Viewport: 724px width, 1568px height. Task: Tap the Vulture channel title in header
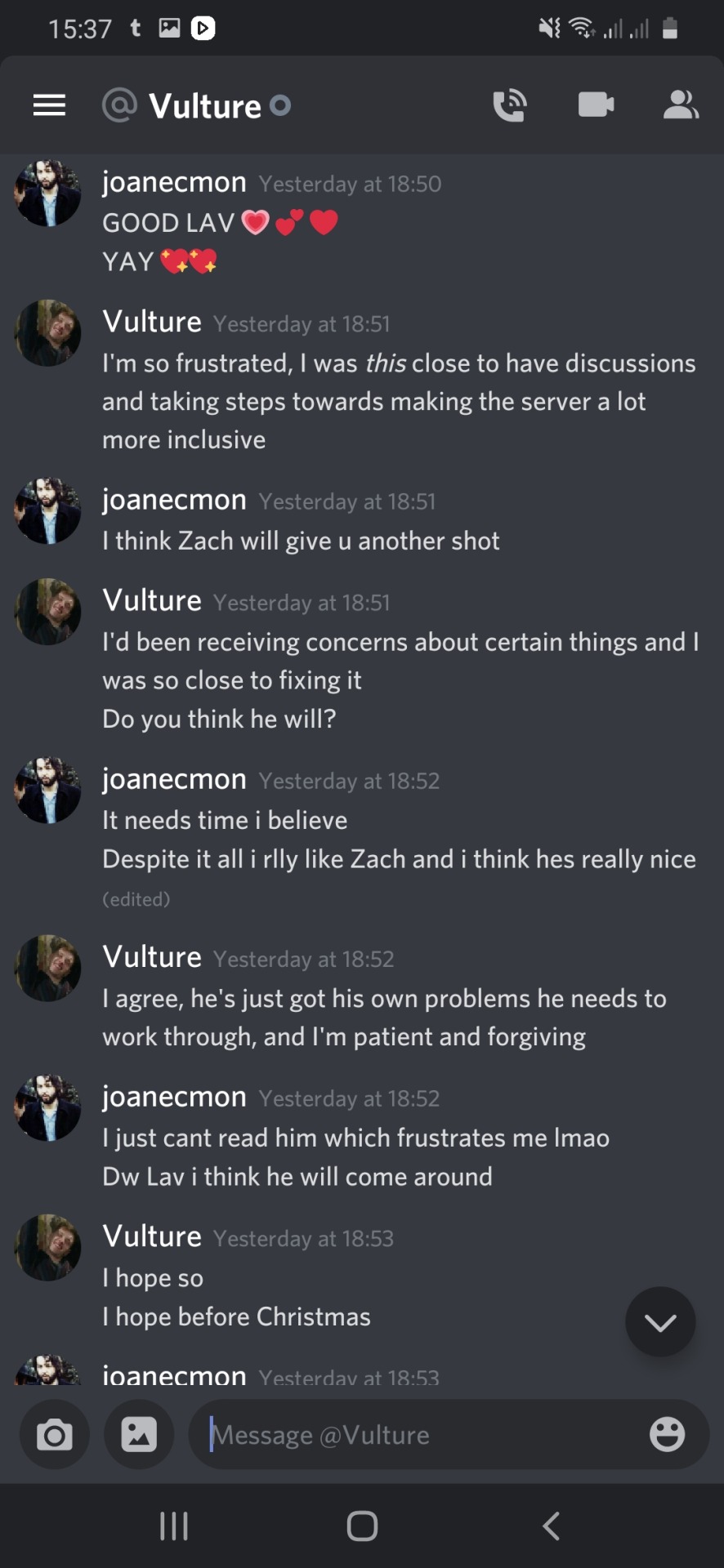point(205,106)
